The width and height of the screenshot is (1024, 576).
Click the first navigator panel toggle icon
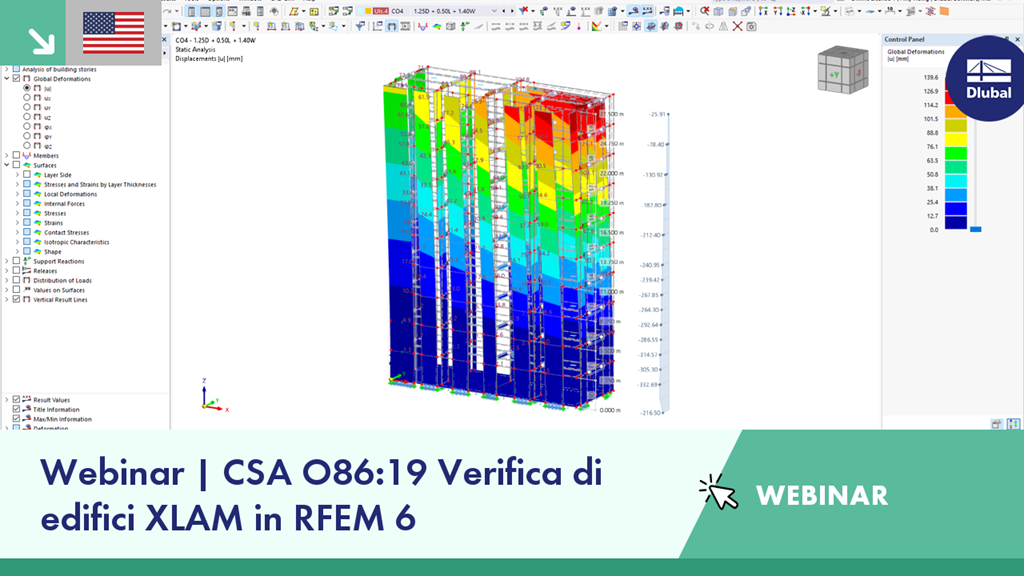[x=191, y=11]
